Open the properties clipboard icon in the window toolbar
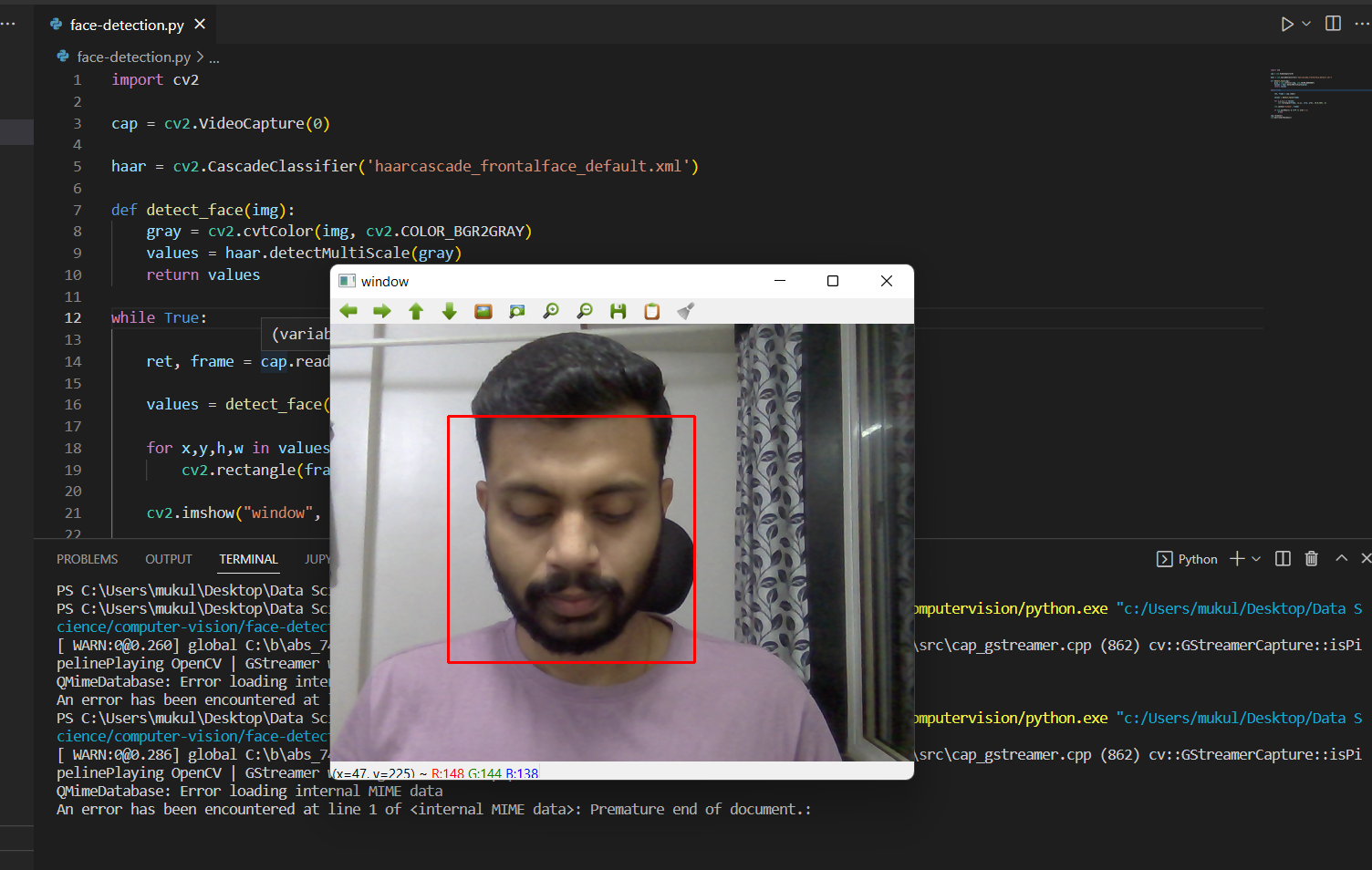This screenshot has height=870, width=1372. [x=651, y=311]
